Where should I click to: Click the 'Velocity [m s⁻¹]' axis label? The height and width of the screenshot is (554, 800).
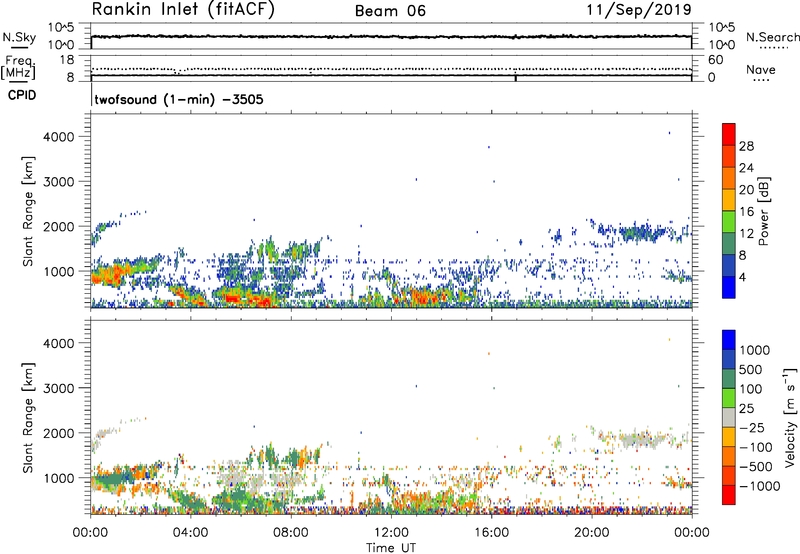tap(790, 417)
